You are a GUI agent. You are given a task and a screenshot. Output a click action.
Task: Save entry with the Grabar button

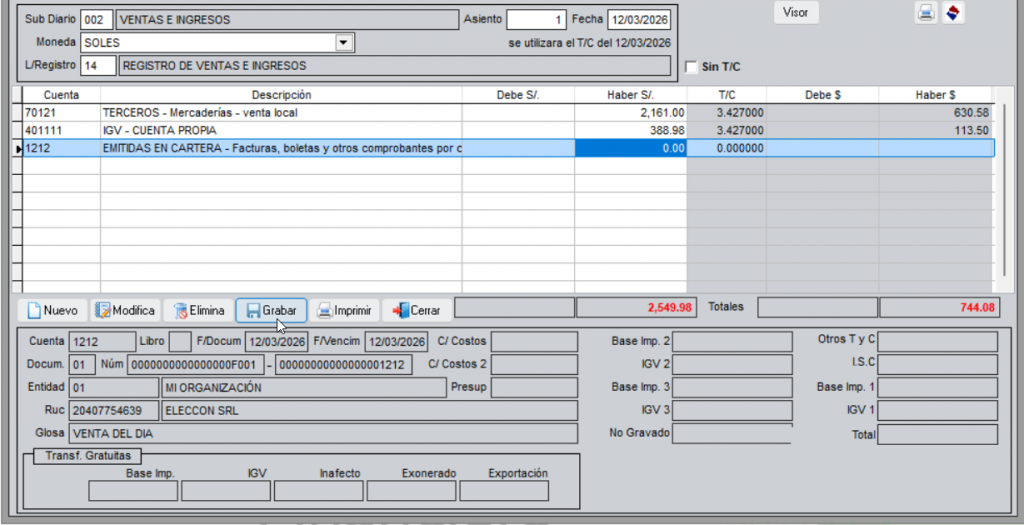(x=271, y=310)
